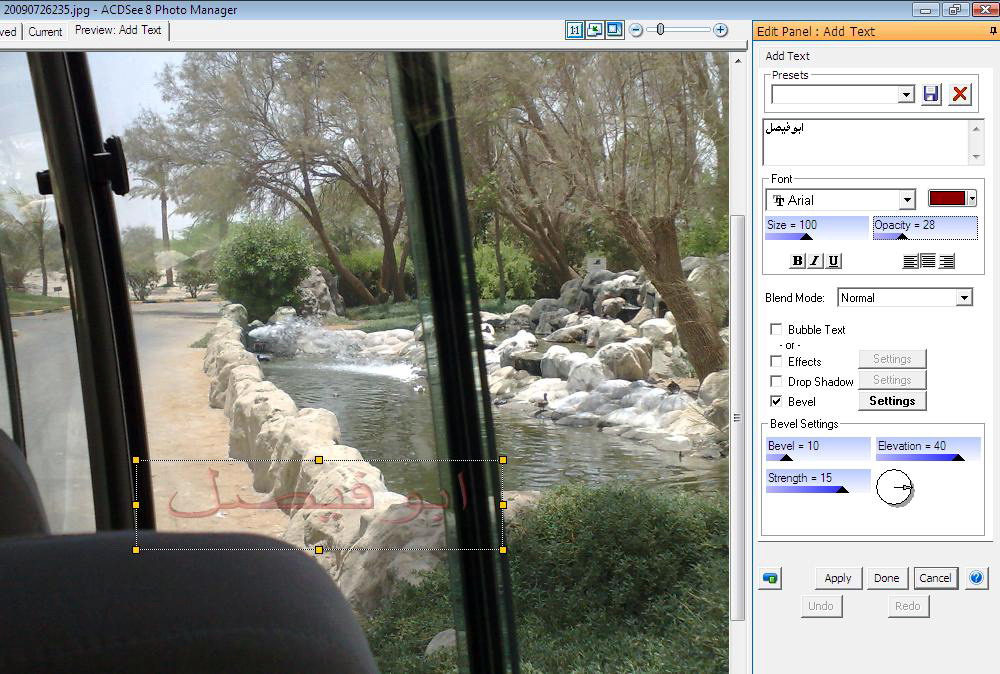Image resolution: width=1000 pixels, height=674 pixels.
Task: Click the bottom-right handle of text box
Action: pyautogui.click(x=503, y=550)
